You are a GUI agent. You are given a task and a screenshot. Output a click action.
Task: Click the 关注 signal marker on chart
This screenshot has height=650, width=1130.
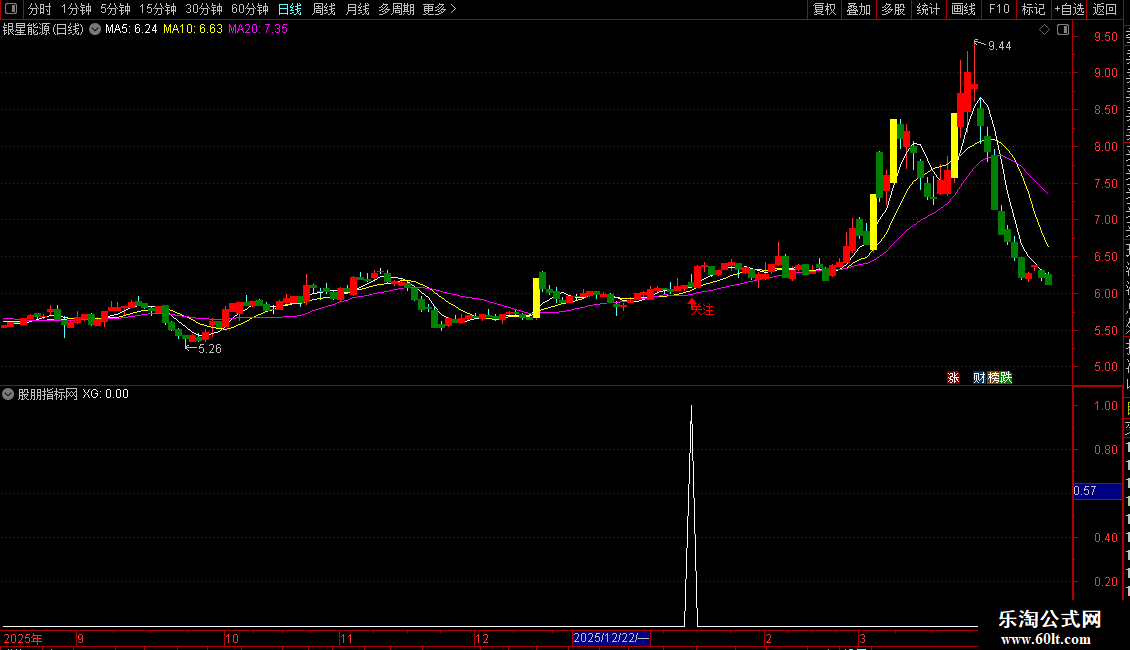pos(701,309)
